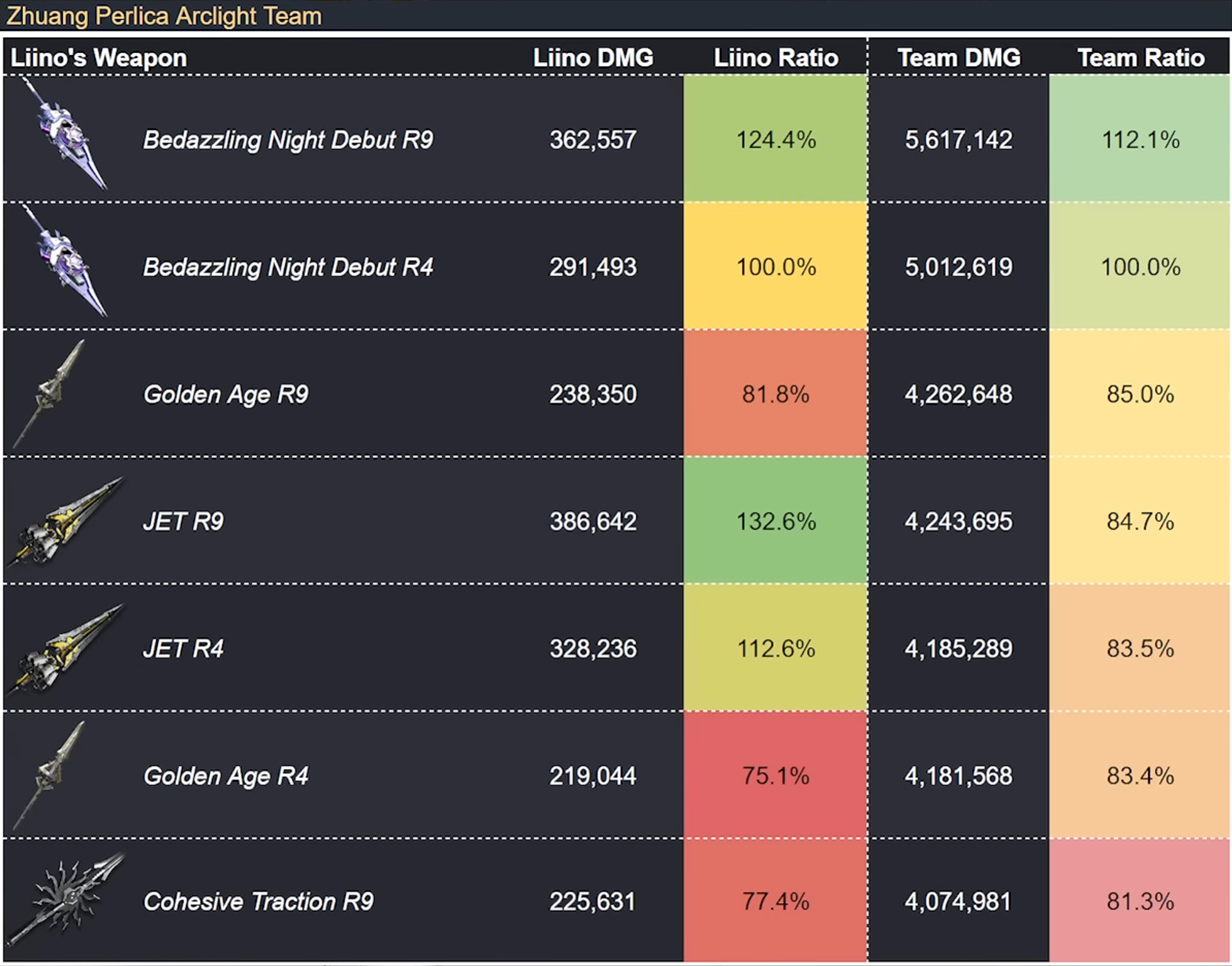Click the red 75.1% Liino Ratio cell

[776, 775]
